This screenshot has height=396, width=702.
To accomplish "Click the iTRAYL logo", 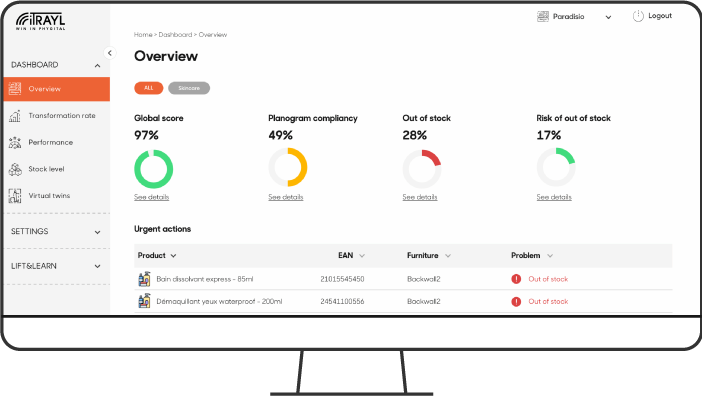I will (x=40, y=21).
